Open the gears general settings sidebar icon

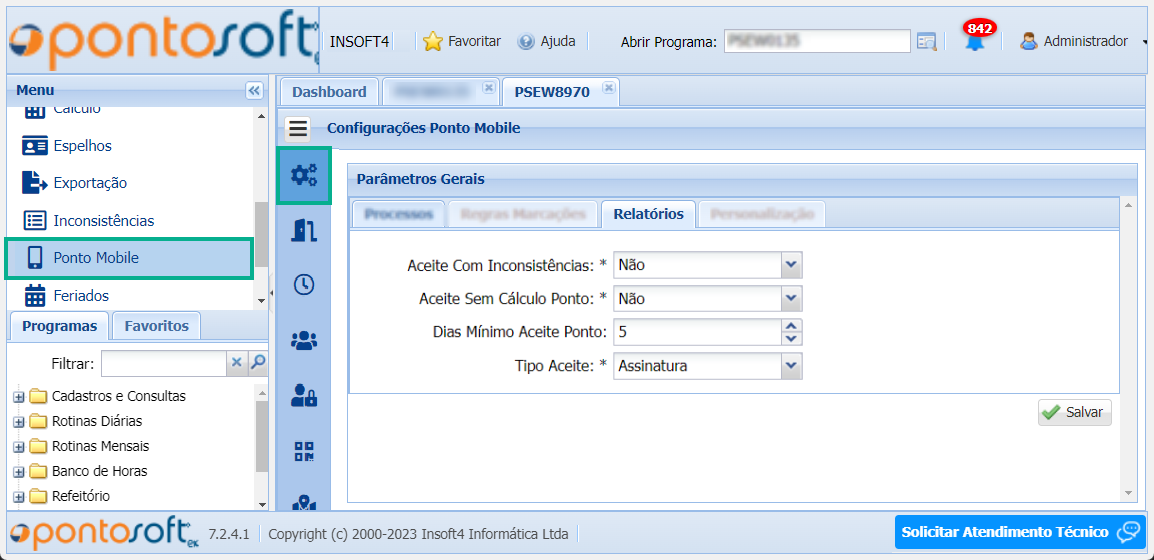tap(303, 175)
